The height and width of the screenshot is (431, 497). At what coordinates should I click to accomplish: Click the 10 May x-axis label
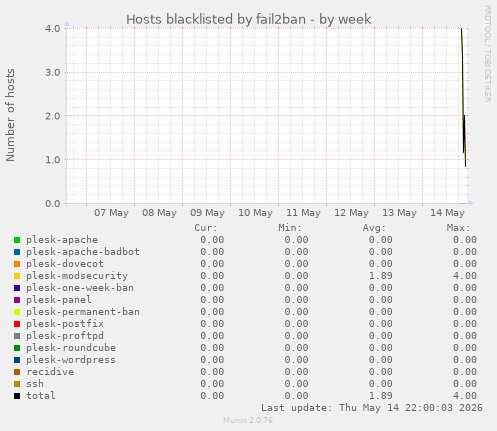[255, 213]
